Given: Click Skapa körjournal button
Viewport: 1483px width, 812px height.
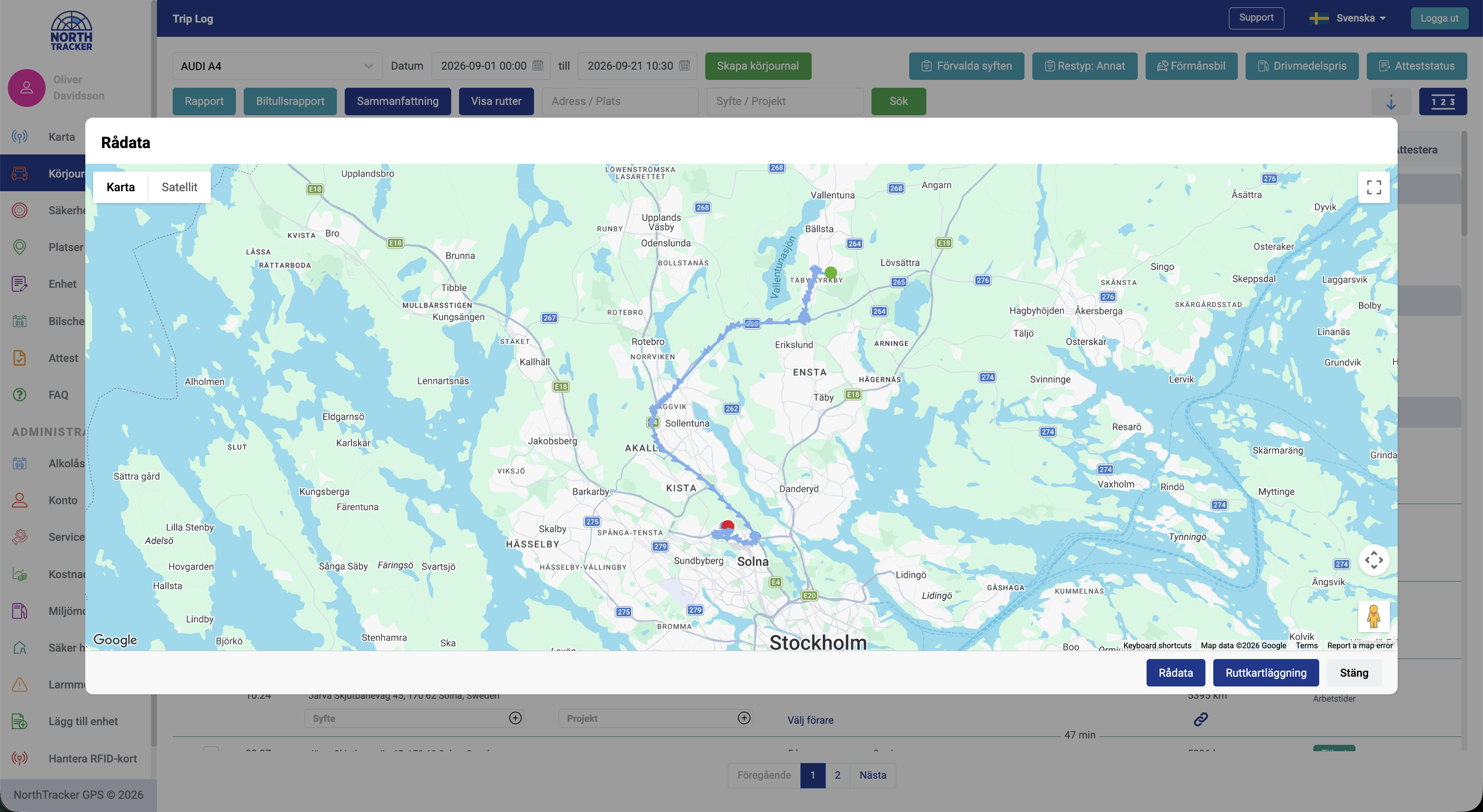Looking at the screenshot, I should (x=758, y=66).
